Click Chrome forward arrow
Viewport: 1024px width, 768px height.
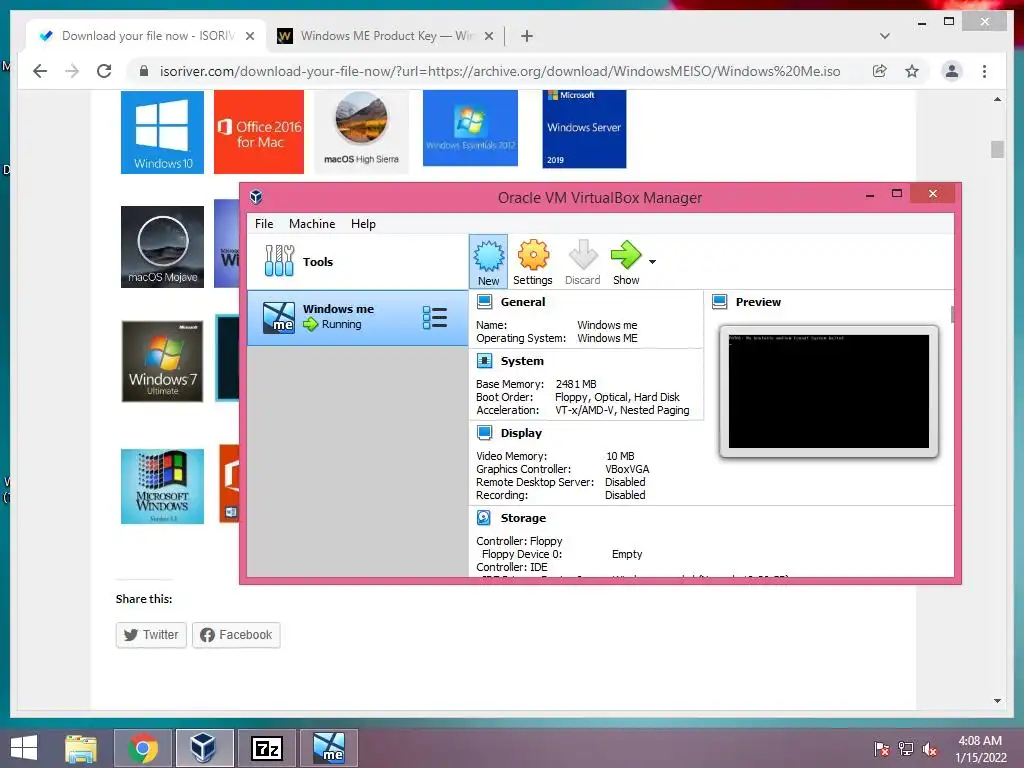[x=72, y=71]
